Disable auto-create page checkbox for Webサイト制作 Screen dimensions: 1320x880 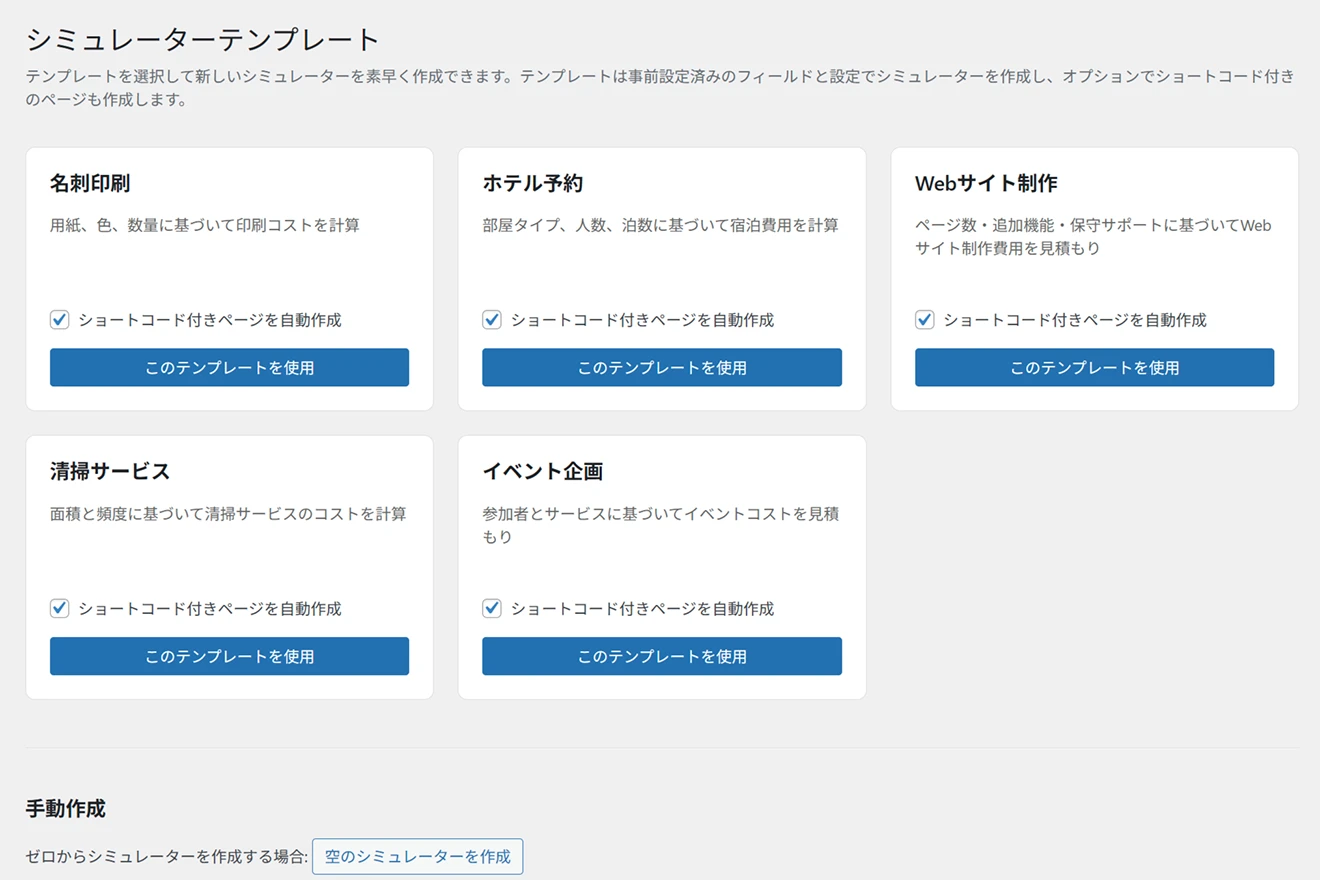pos(925,320)
